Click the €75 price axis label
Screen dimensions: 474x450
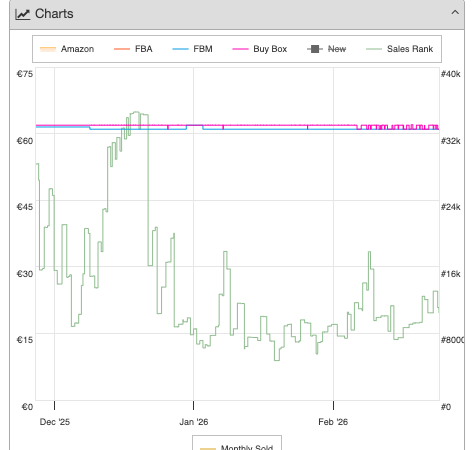(x=25, y=74)
